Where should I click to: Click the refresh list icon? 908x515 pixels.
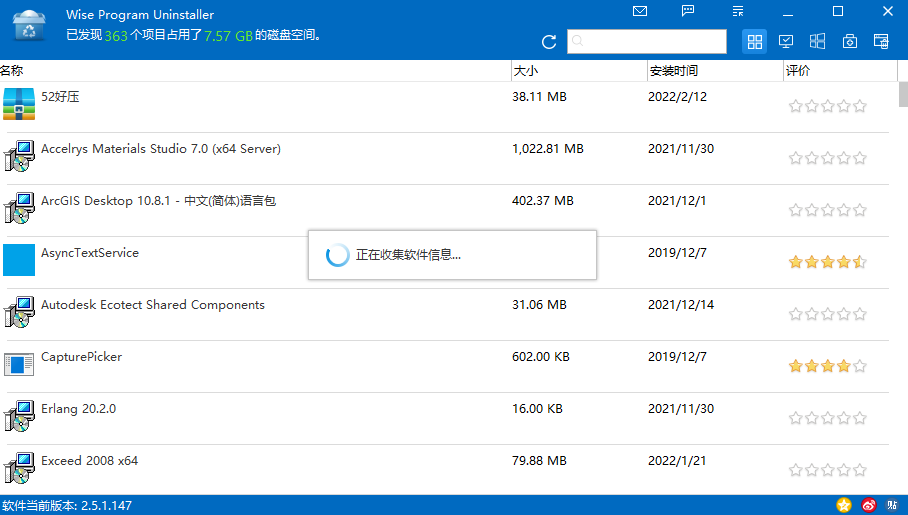pos(549,42)
